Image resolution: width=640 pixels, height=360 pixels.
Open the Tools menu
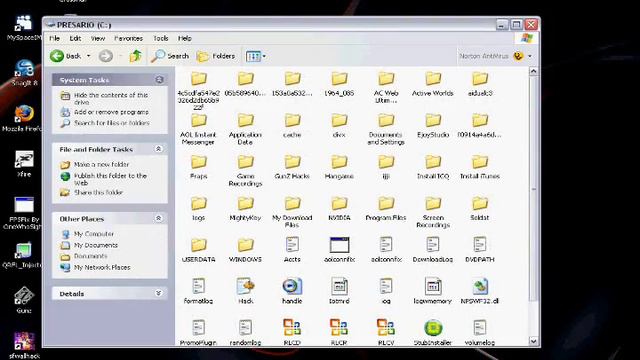pyautogui.click(x=161, y=38)
